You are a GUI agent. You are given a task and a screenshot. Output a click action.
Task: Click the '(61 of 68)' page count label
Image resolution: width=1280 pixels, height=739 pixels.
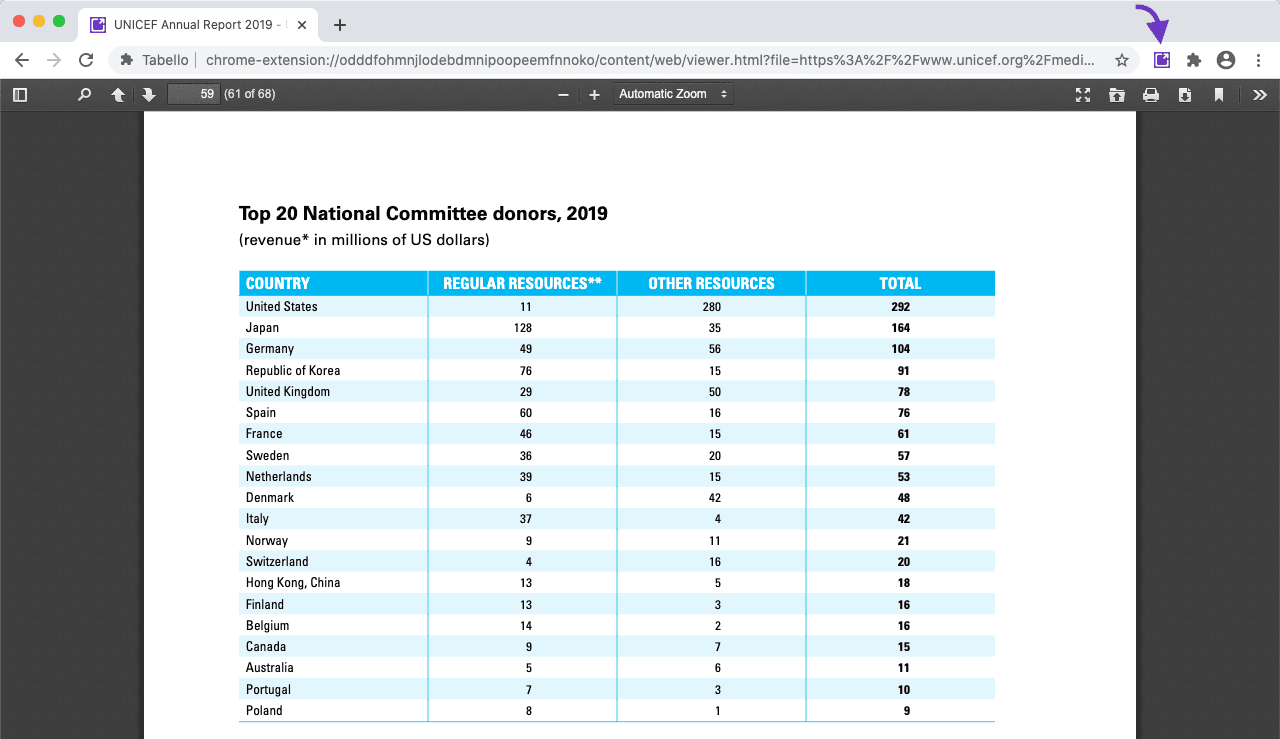pyautogui.click(x=250, y=94)
